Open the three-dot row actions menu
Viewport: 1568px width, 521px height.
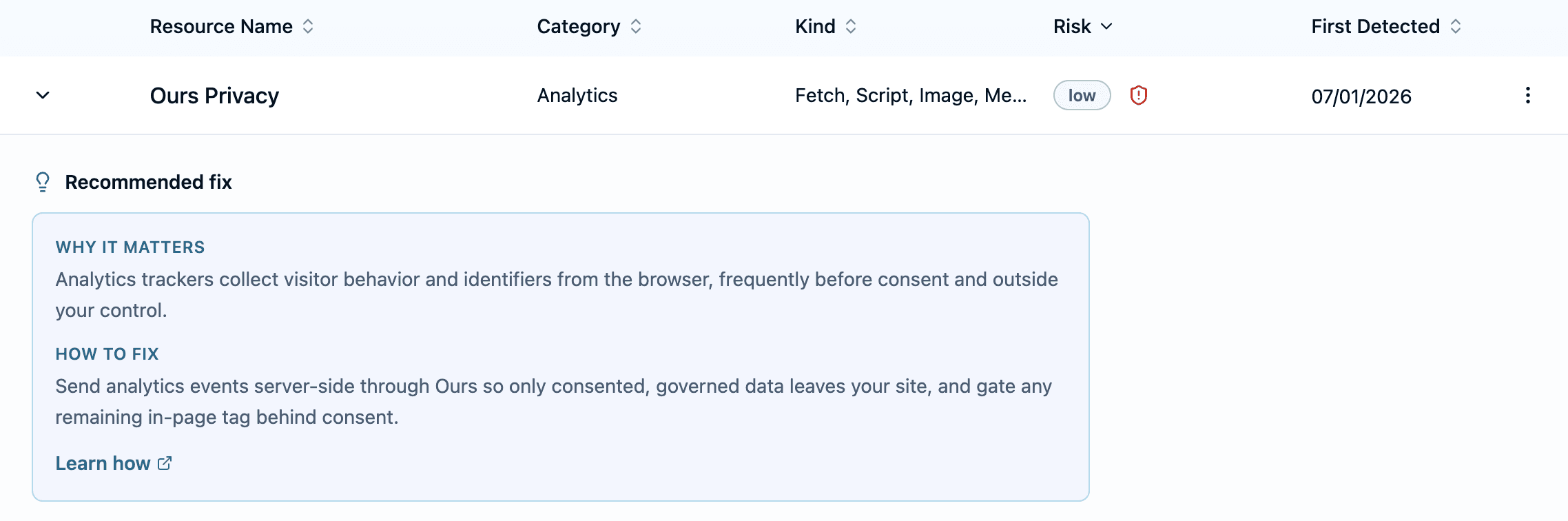tap(1527, 95)
